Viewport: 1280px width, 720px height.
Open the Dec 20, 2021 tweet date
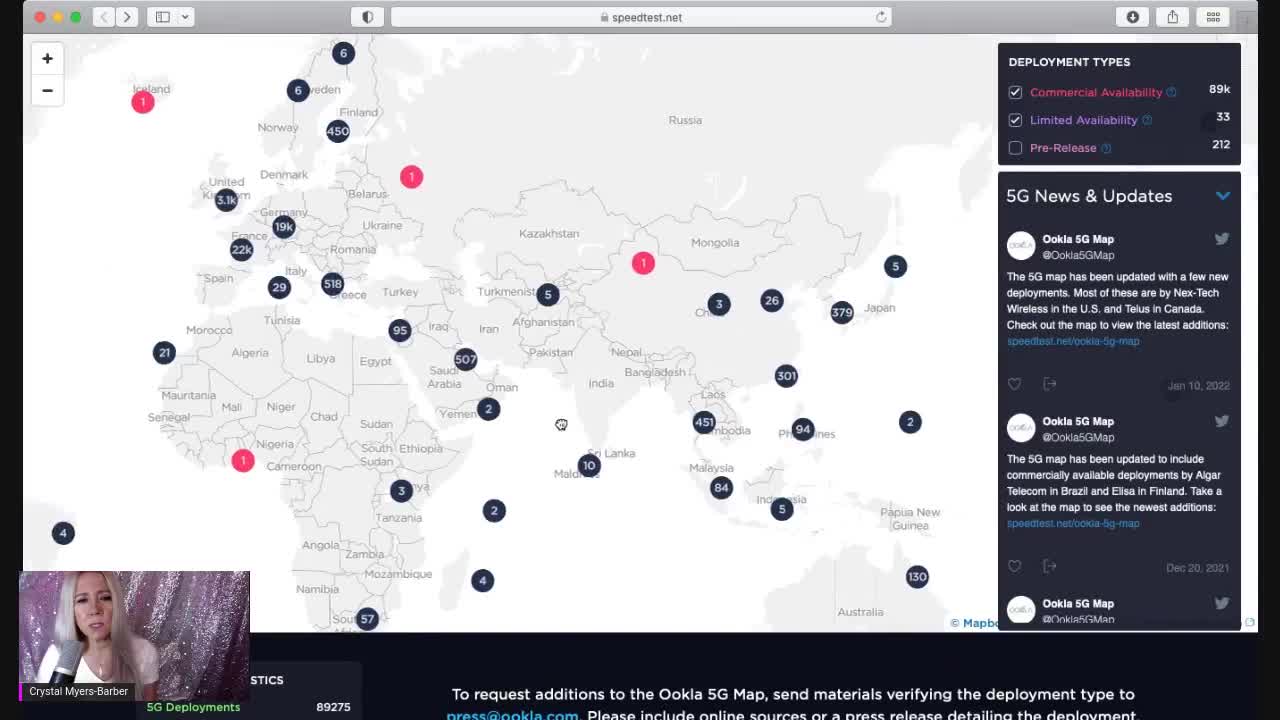click(1197, 567)
